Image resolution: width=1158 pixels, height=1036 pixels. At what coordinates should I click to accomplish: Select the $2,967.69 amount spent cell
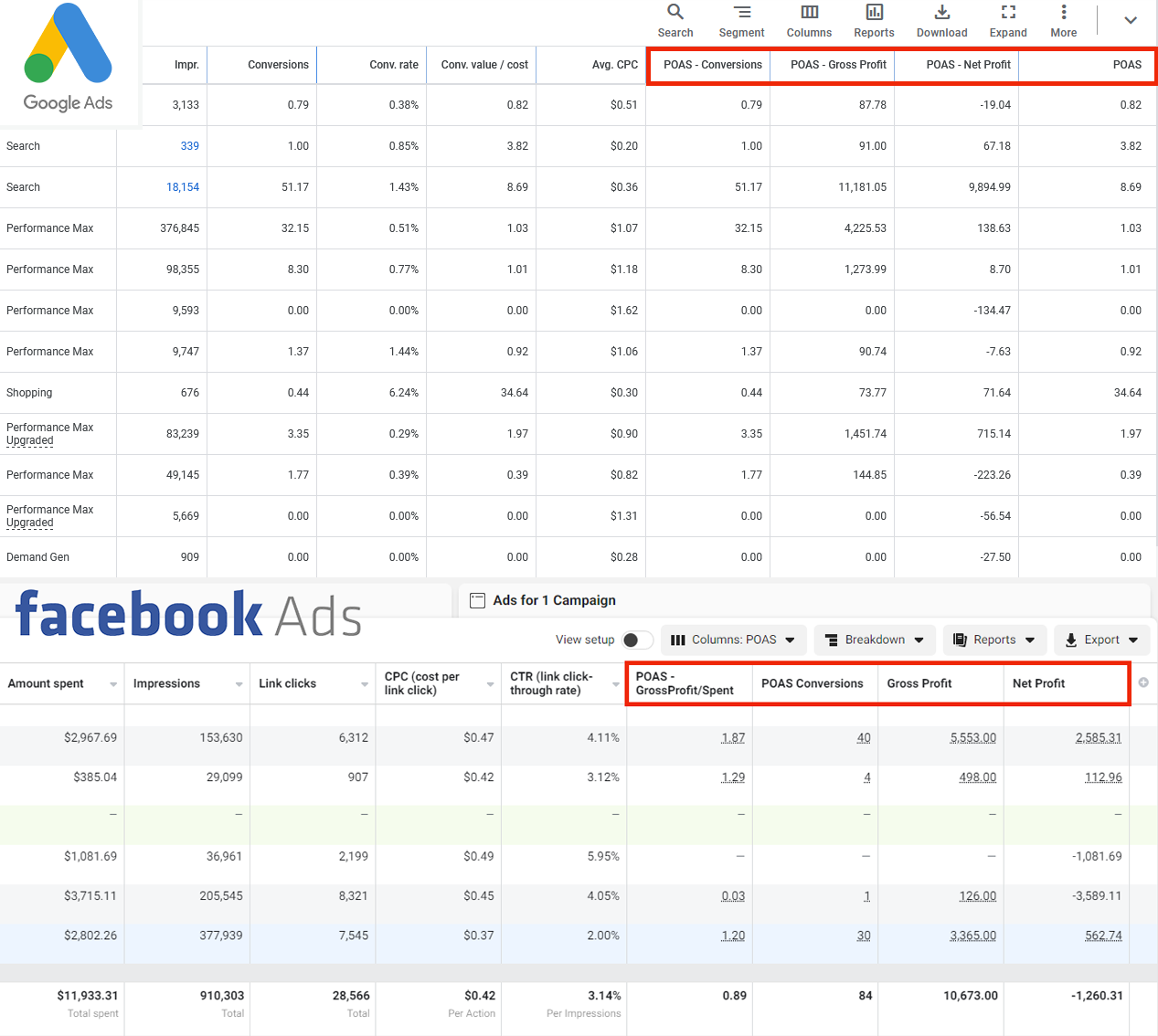(x=90, y=738)
